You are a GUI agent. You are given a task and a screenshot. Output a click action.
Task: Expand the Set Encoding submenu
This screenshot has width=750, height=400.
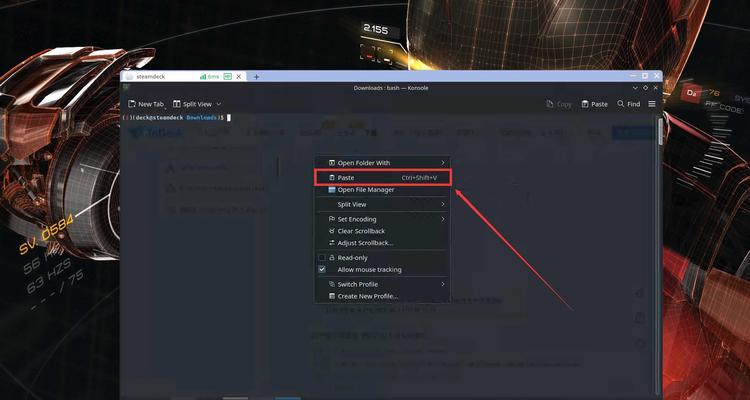click(382, 219)
